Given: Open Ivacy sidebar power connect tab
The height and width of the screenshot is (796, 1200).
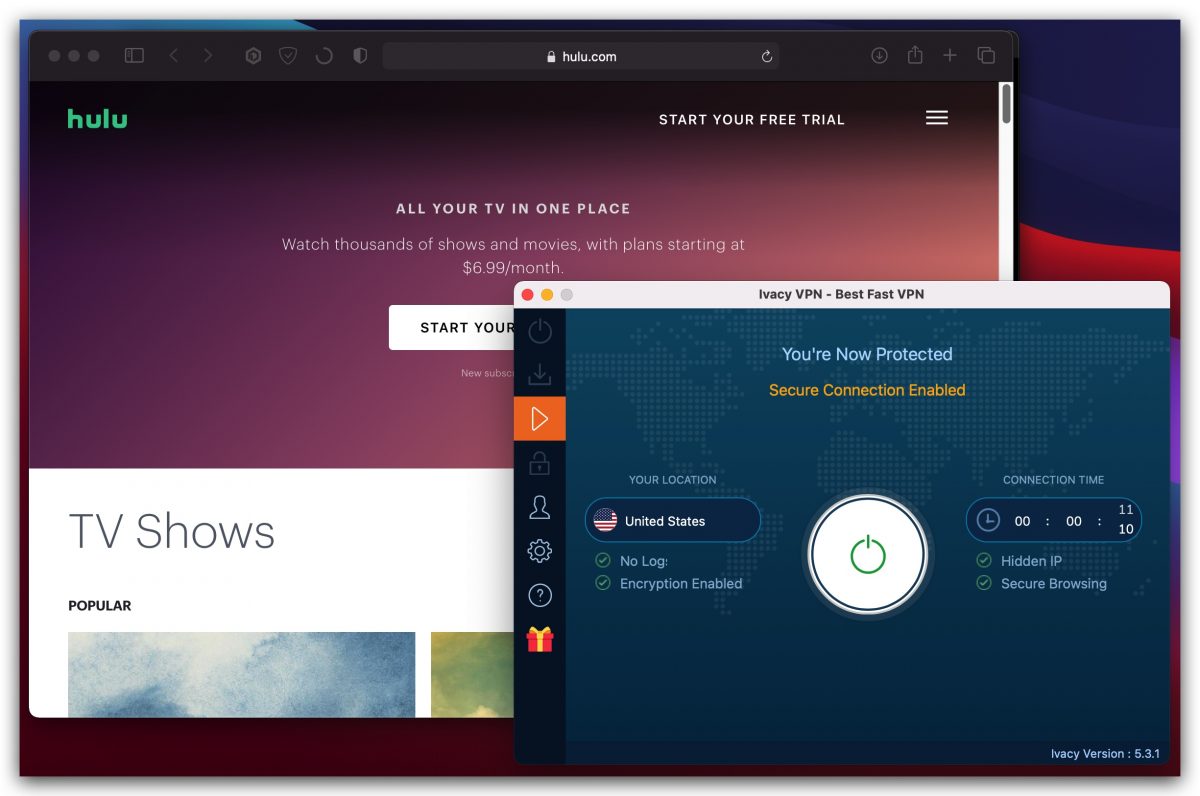Looking at the screenshot, I should coord(540,332).
